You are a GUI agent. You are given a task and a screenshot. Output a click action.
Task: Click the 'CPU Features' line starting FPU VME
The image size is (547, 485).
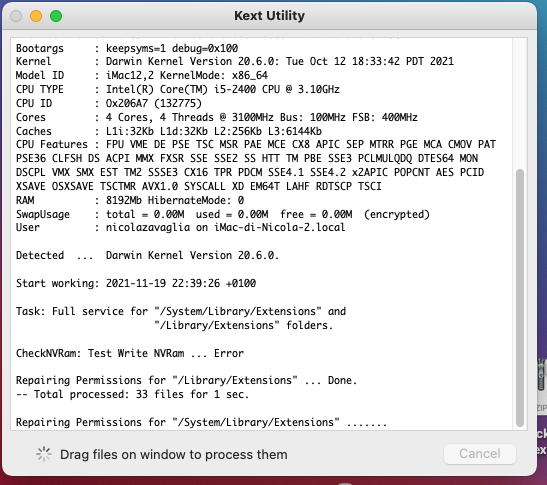pos(256,144)
